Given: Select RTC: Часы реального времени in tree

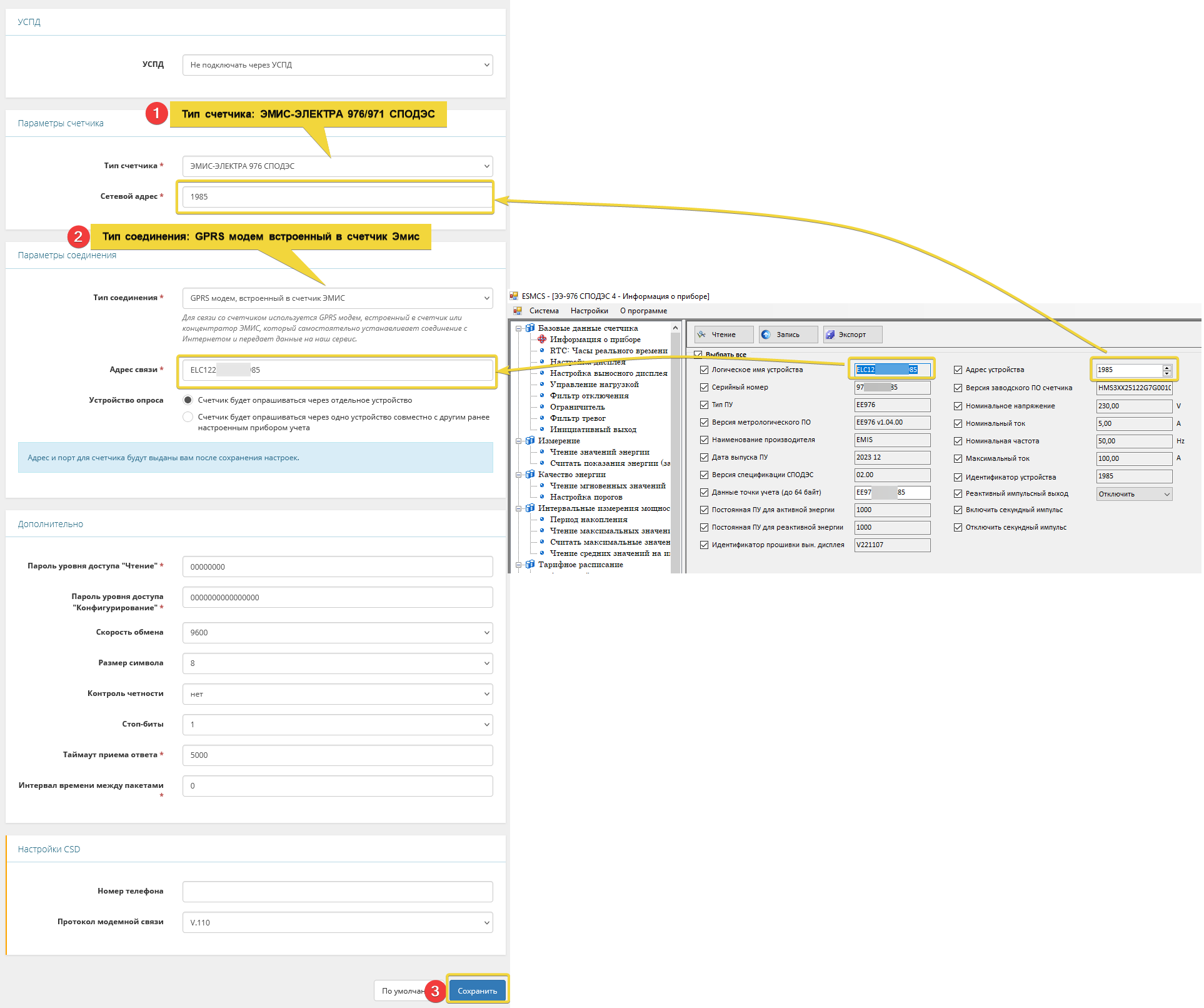Looking at the screenshot, I should pos(608,351).
